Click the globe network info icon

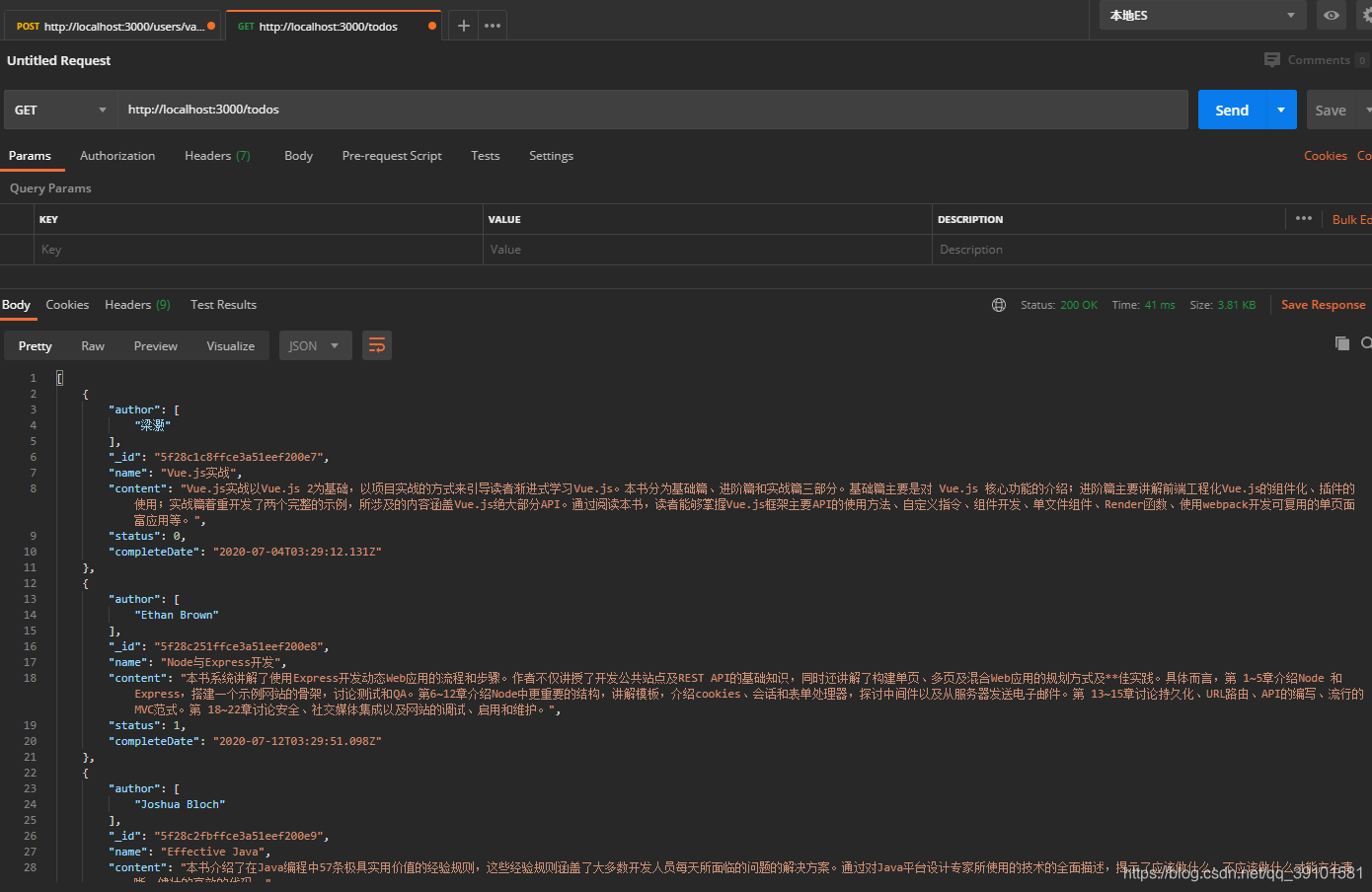click(x=999, y=305)
